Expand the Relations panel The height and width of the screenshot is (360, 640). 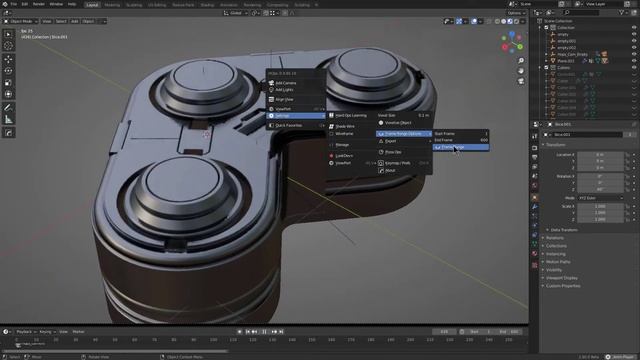coord(555,238)
